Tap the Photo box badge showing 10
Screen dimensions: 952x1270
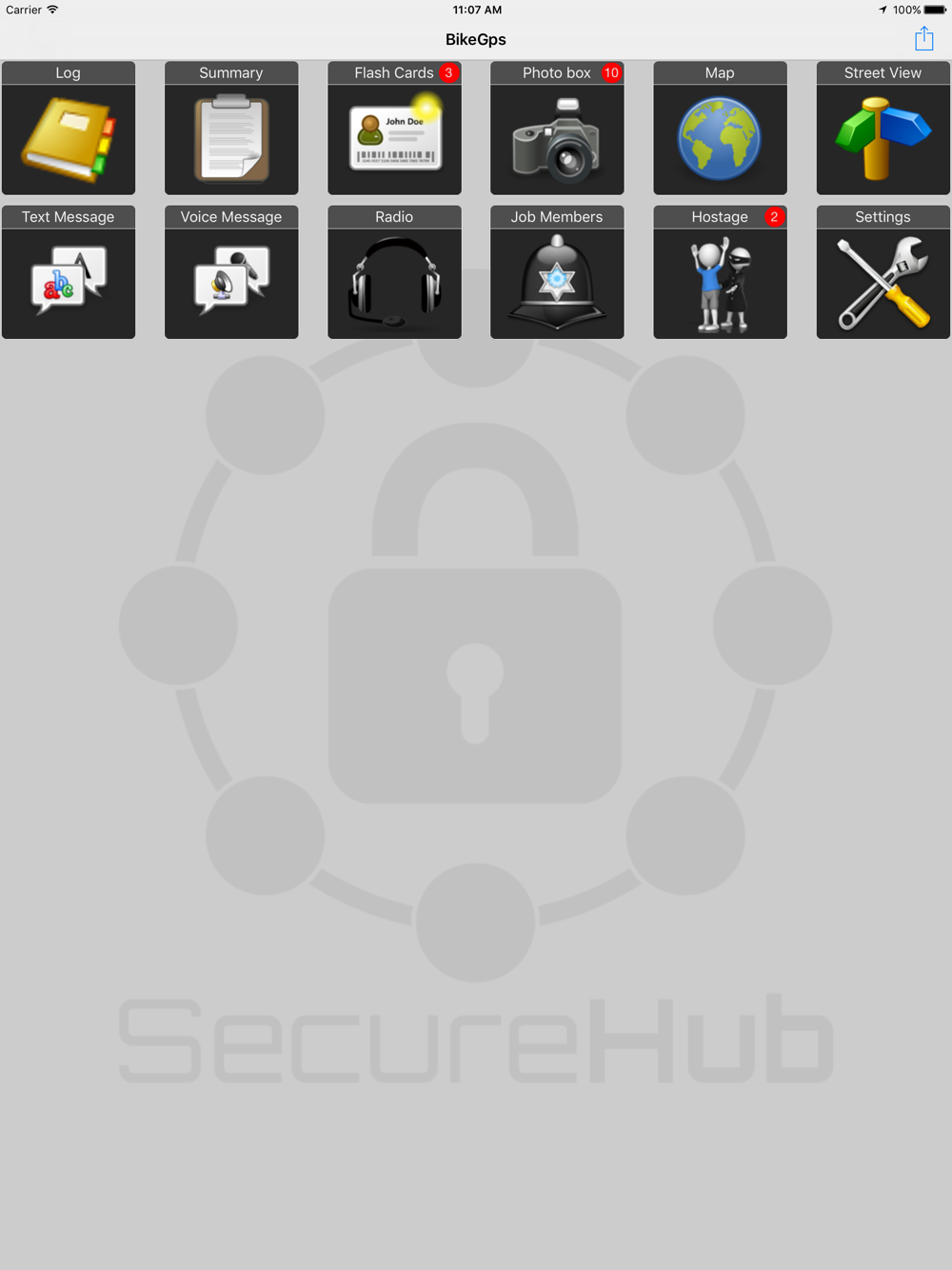tap(611, 73)
